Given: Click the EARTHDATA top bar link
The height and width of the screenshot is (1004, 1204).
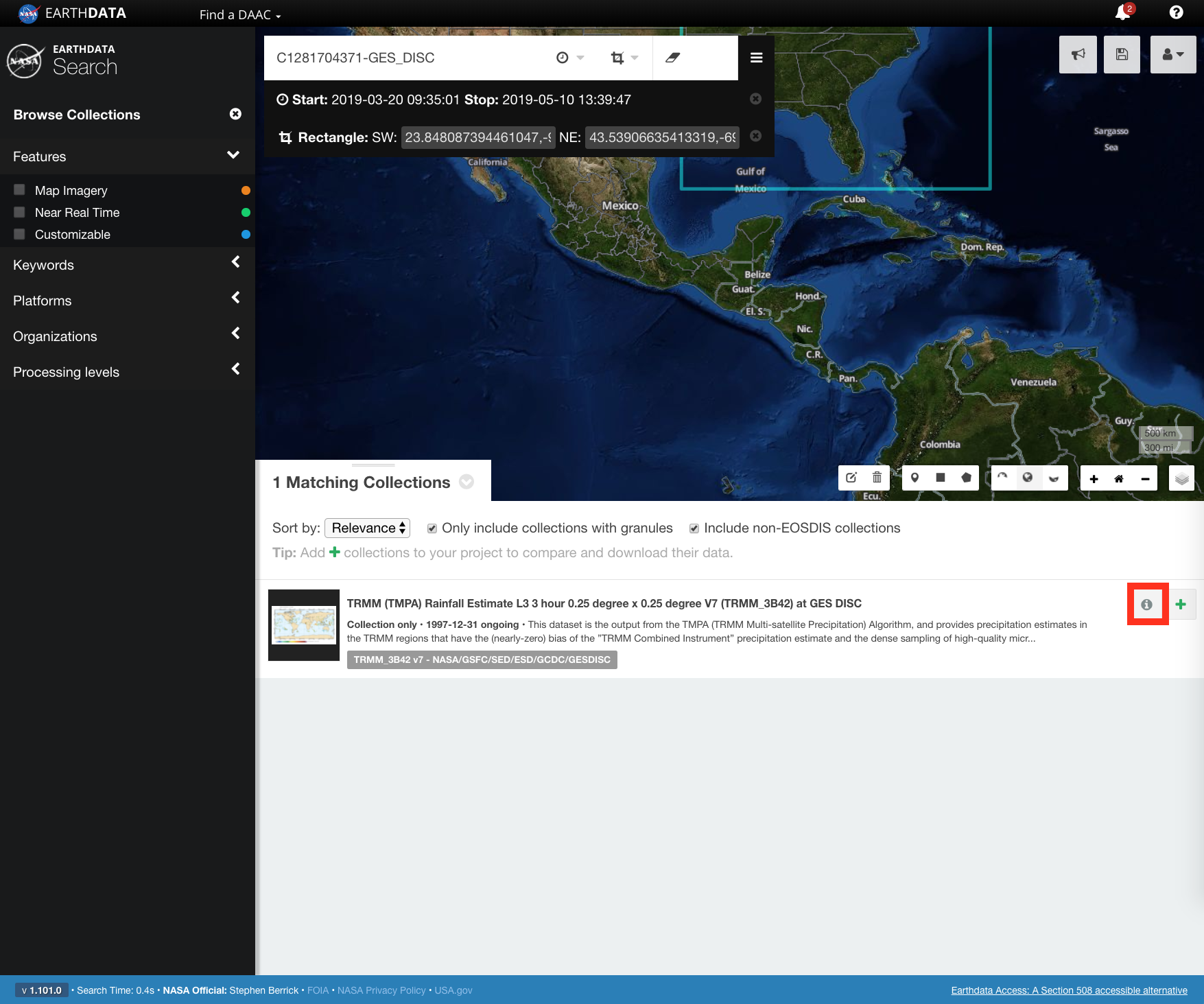Looking at the screenshot, I should pos(73,13).
